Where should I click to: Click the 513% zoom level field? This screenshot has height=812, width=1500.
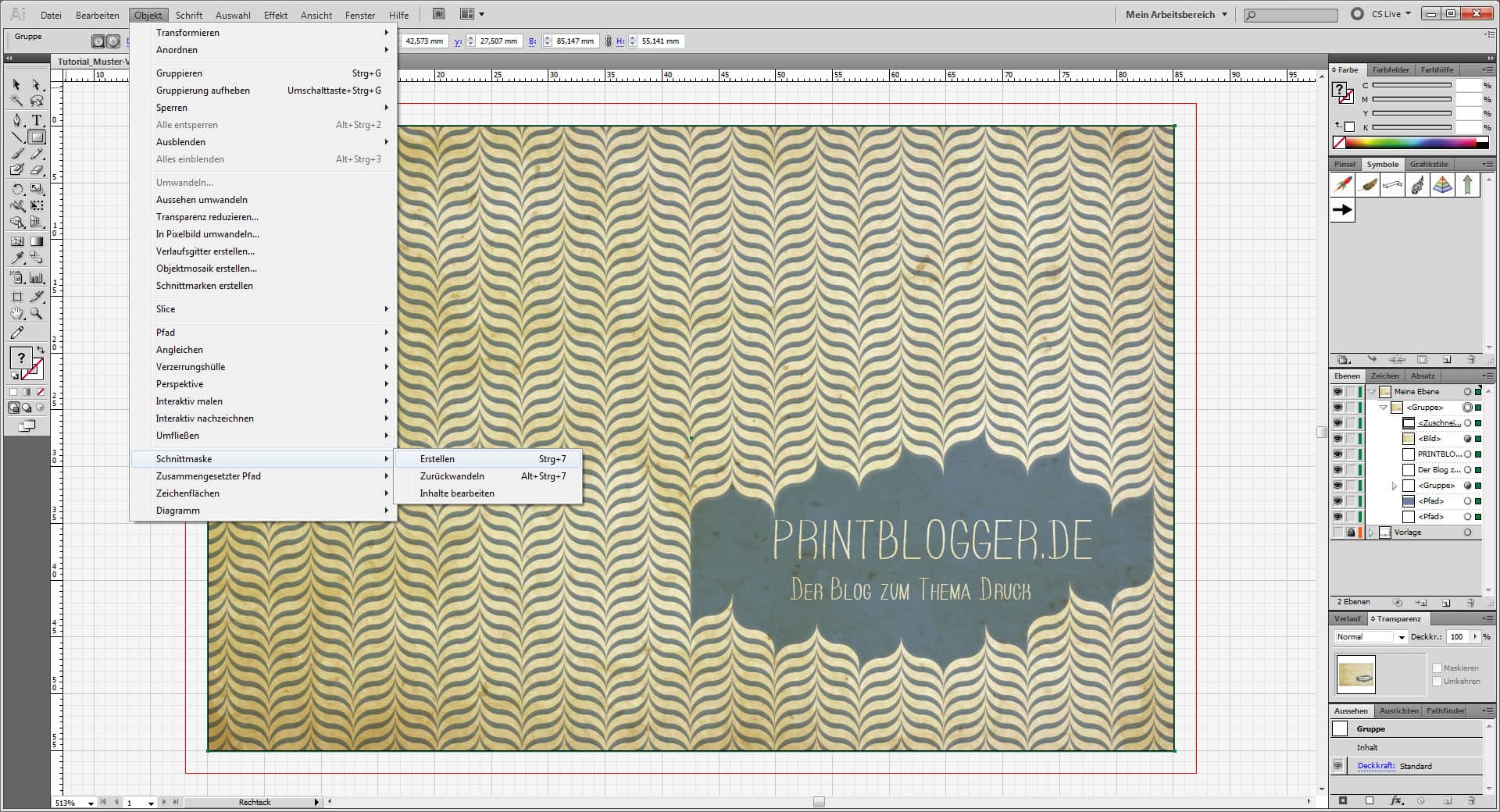pyautogui.click(x=67, y=803)
